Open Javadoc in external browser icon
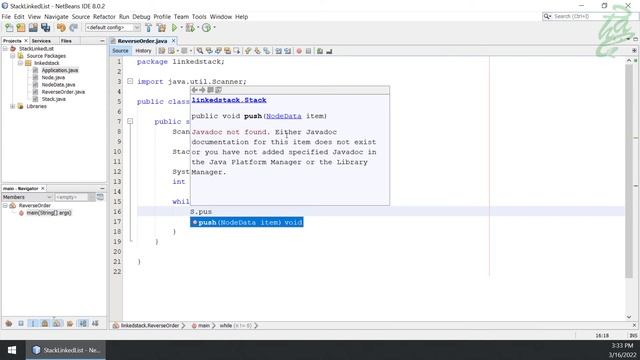640x360 pixels. tap(211, 90)
